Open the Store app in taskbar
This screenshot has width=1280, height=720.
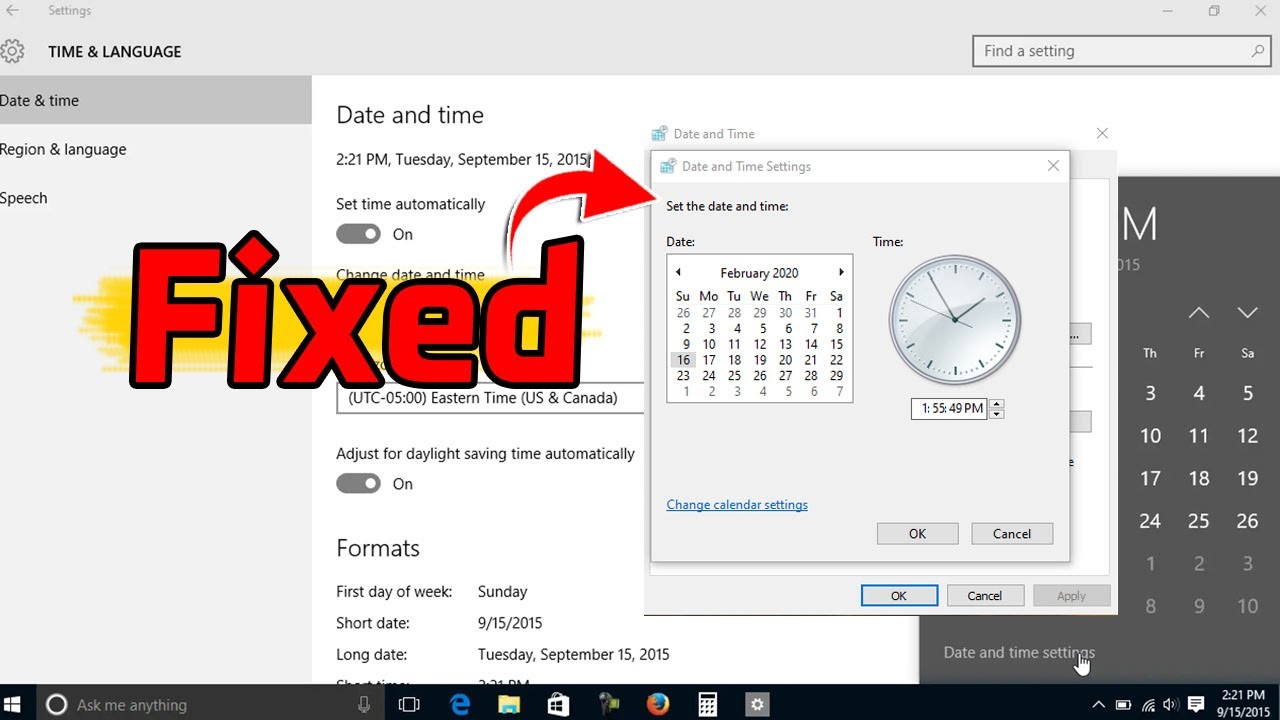coord(559,704)
